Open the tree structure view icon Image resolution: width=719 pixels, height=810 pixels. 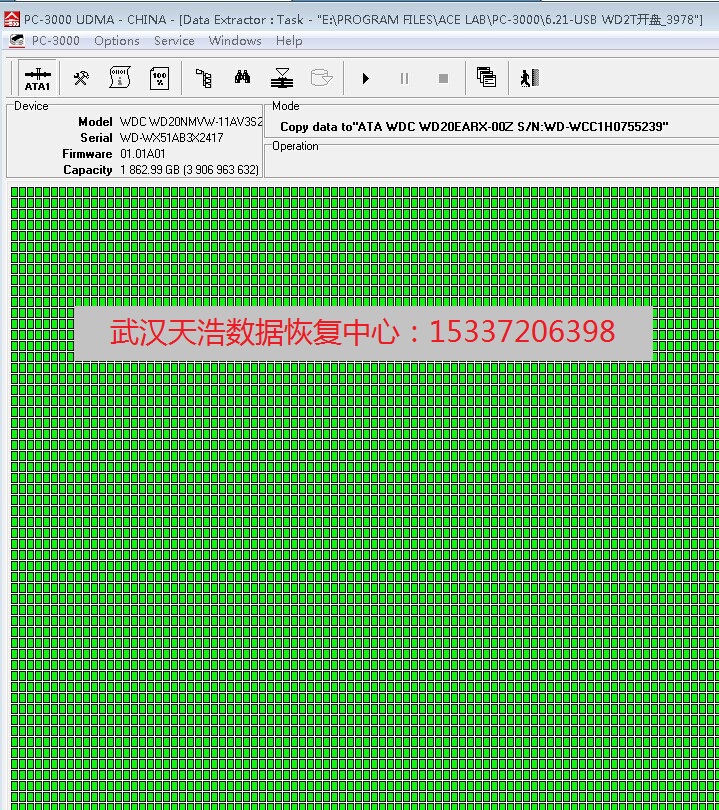(x=204, y=78)
